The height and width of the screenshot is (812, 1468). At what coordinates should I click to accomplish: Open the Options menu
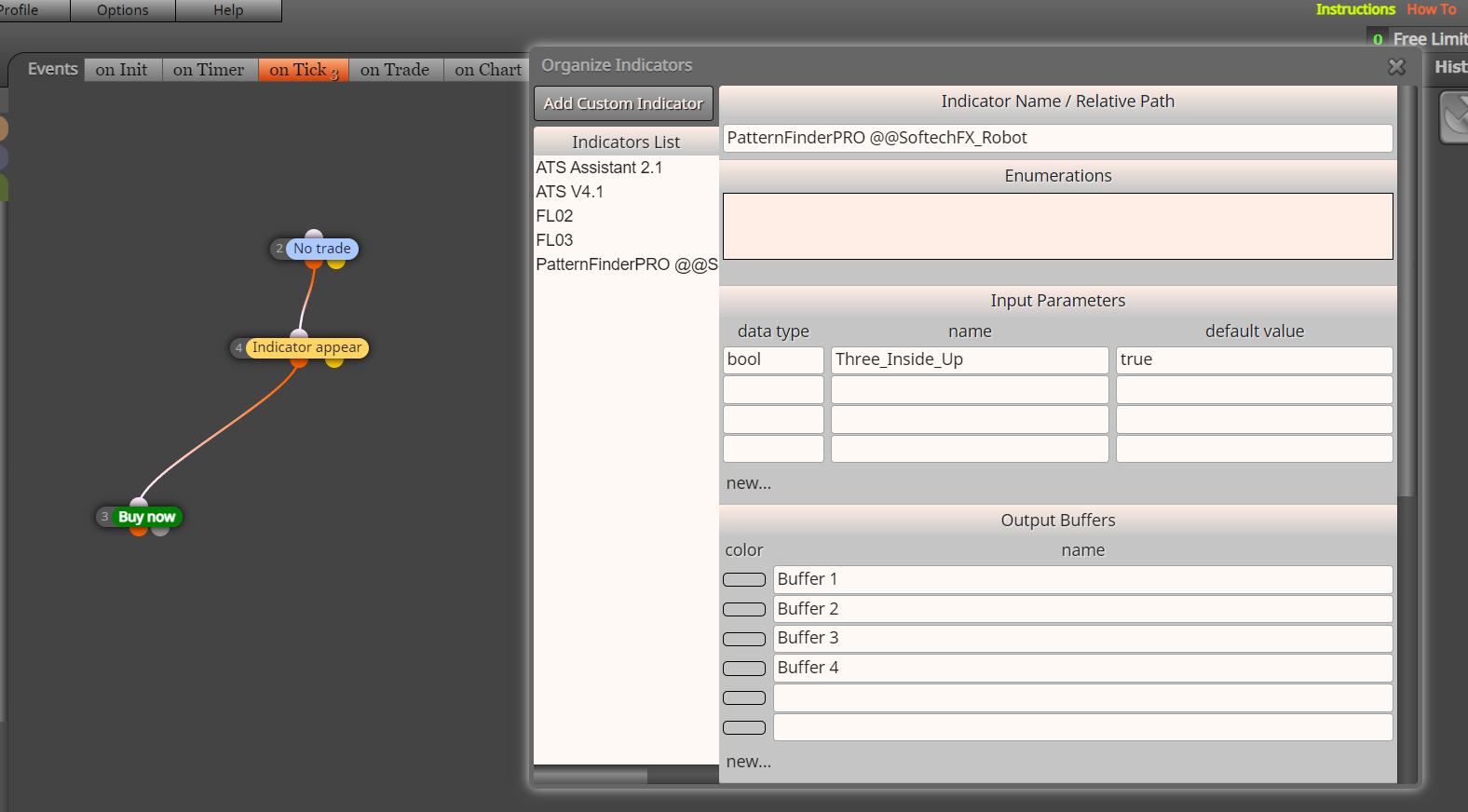pos(123,10)
